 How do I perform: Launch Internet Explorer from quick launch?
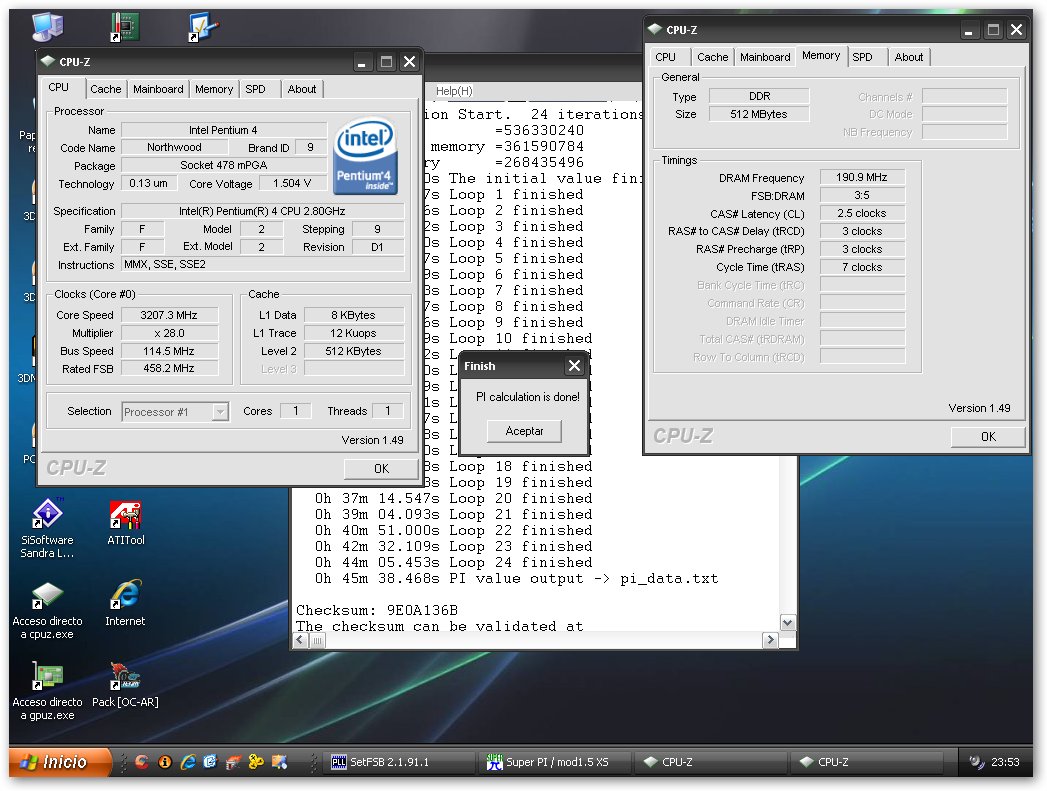click(188, 762)
